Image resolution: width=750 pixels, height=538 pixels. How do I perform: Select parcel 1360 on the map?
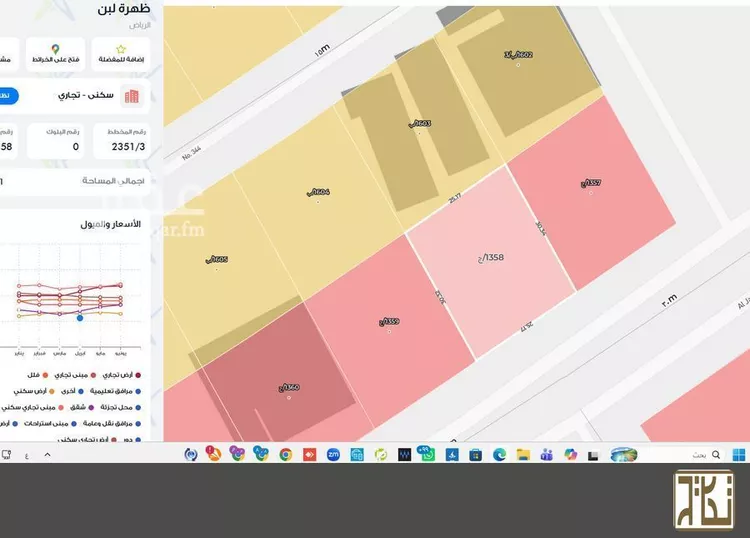pos(289,388)
